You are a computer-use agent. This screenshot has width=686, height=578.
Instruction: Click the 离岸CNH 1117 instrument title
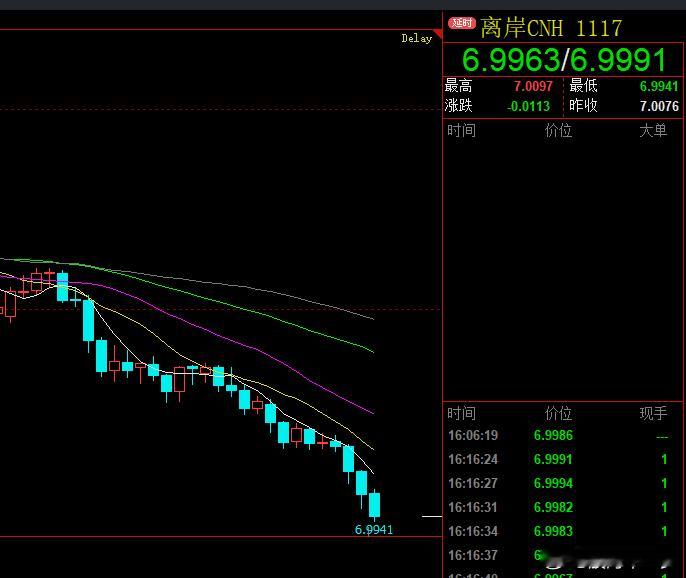point(551,28)
